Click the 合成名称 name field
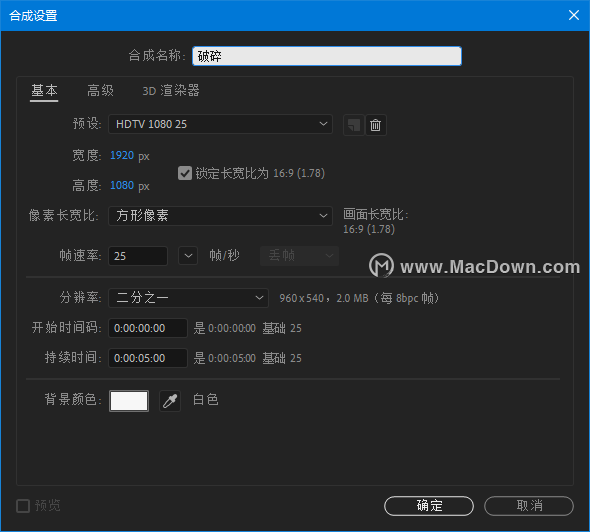Screen dimensions: 590x532 click(x=327, y=56)
